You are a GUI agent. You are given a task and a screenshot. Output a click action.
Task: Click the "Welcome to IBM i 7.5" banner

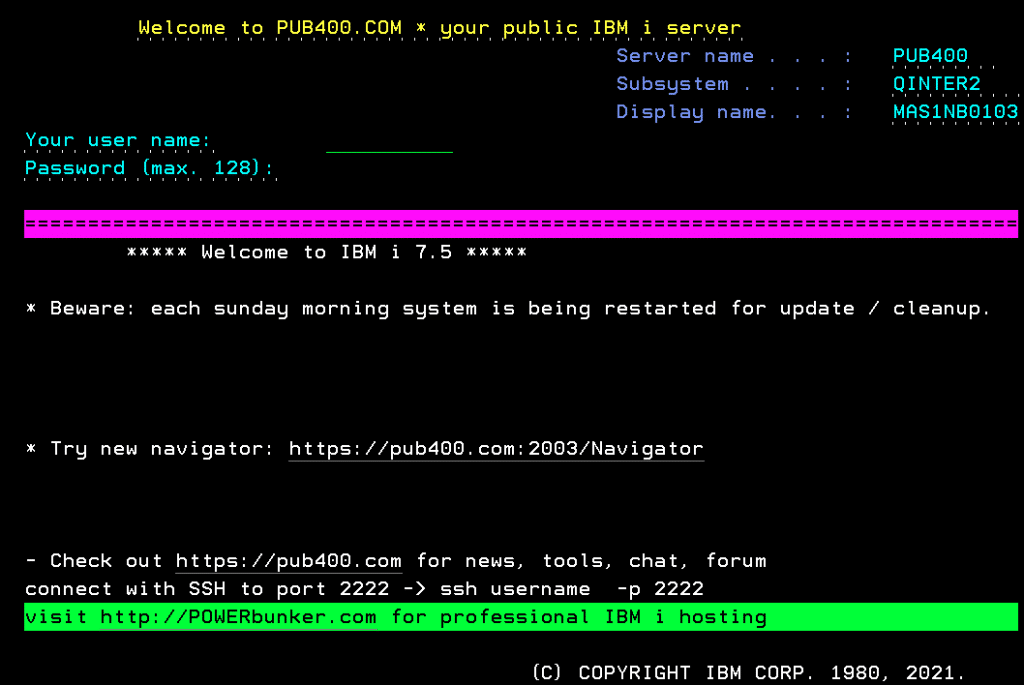[x=327, y=252]
